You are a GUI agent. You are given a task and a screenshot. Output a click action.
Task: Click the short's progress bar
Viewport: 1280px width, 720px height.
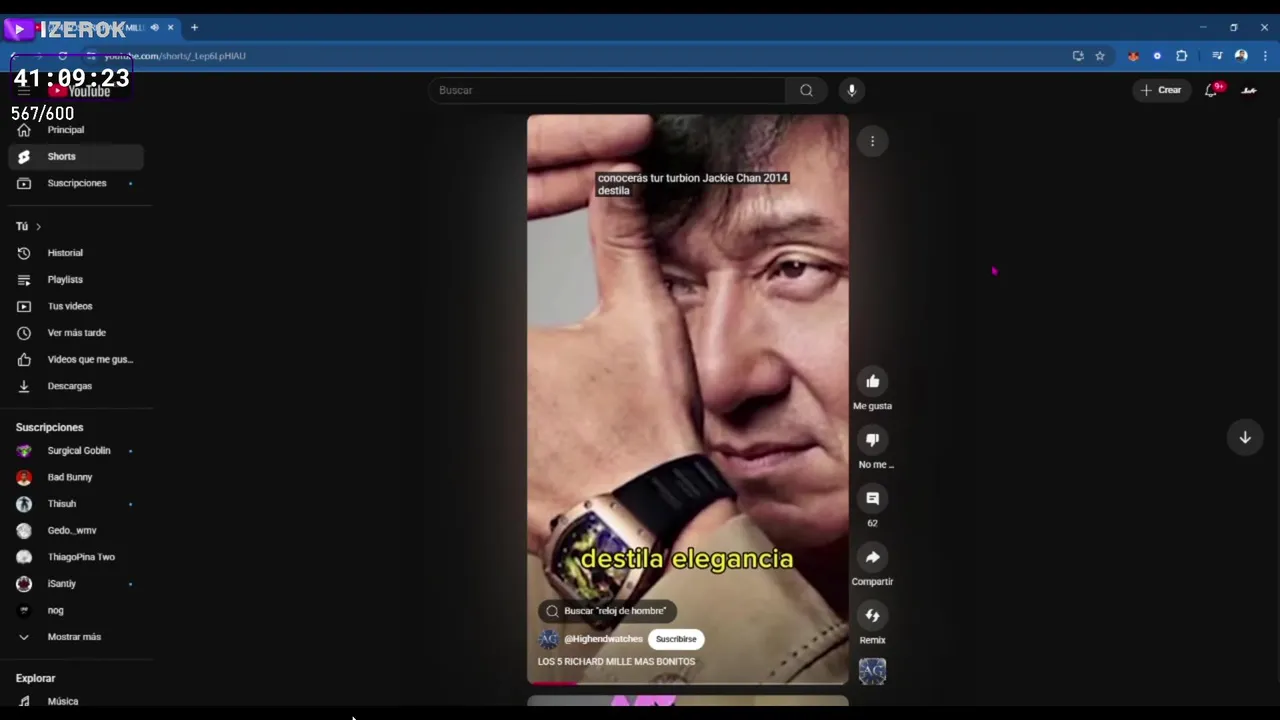point(688,684)
